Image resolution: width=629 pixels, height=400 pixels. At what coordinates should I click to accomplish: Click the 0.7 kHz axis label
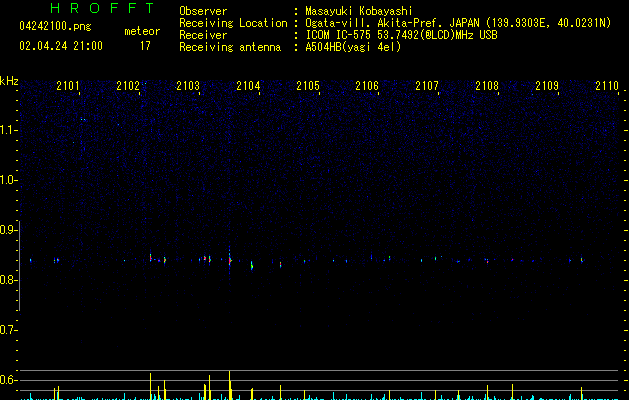(8, 330)
